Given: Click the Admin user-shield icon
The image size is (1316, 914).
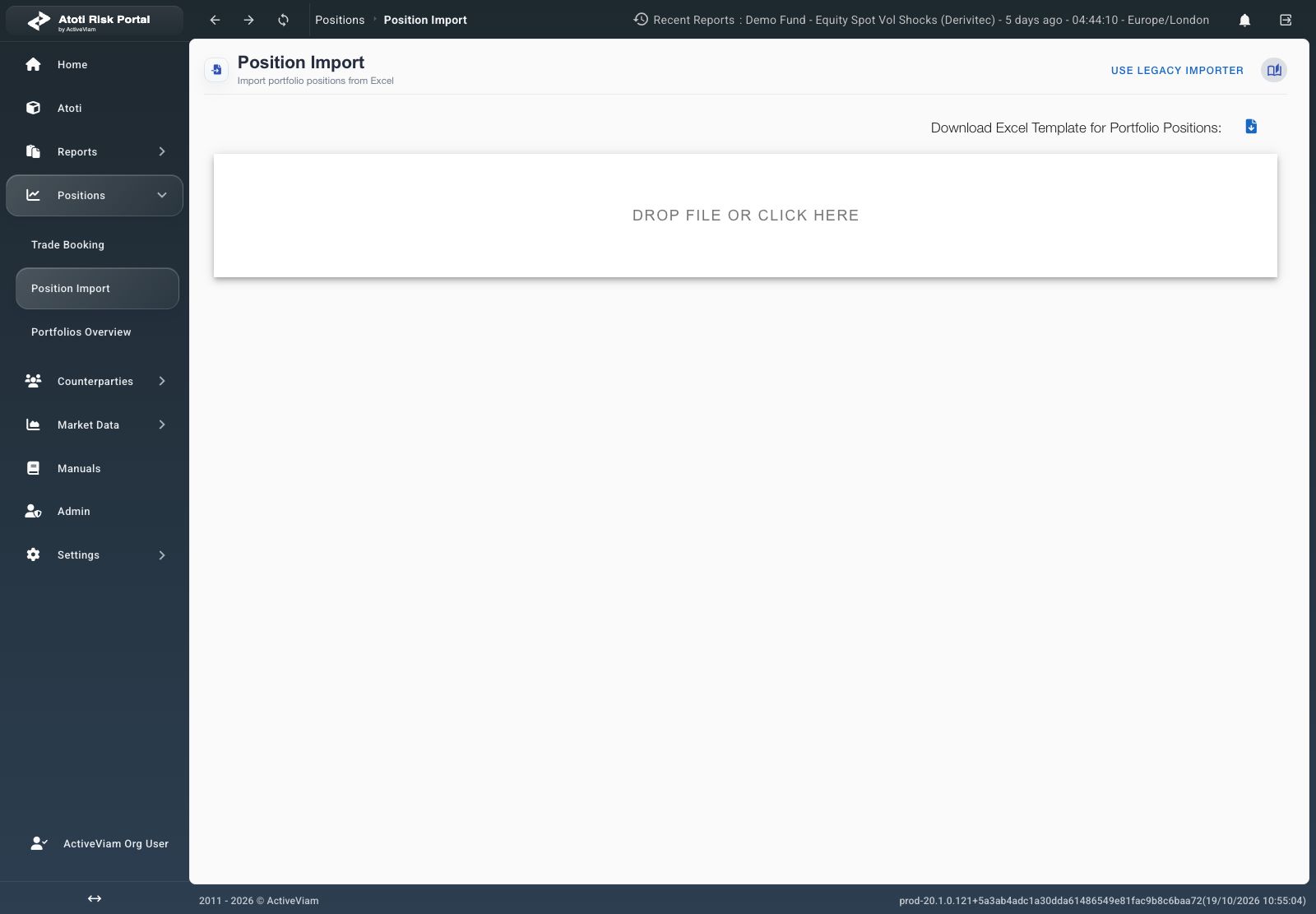Looking at the screenshot, I should [33, 511].
